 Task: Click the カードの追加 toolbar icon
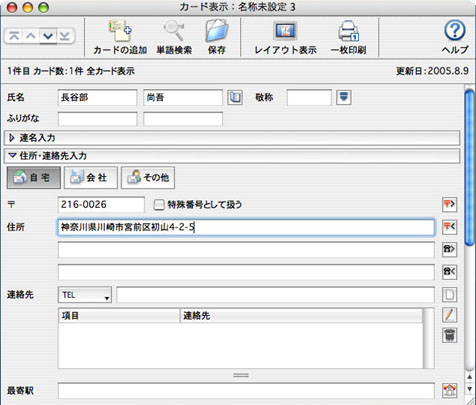(x=120, y=31)
